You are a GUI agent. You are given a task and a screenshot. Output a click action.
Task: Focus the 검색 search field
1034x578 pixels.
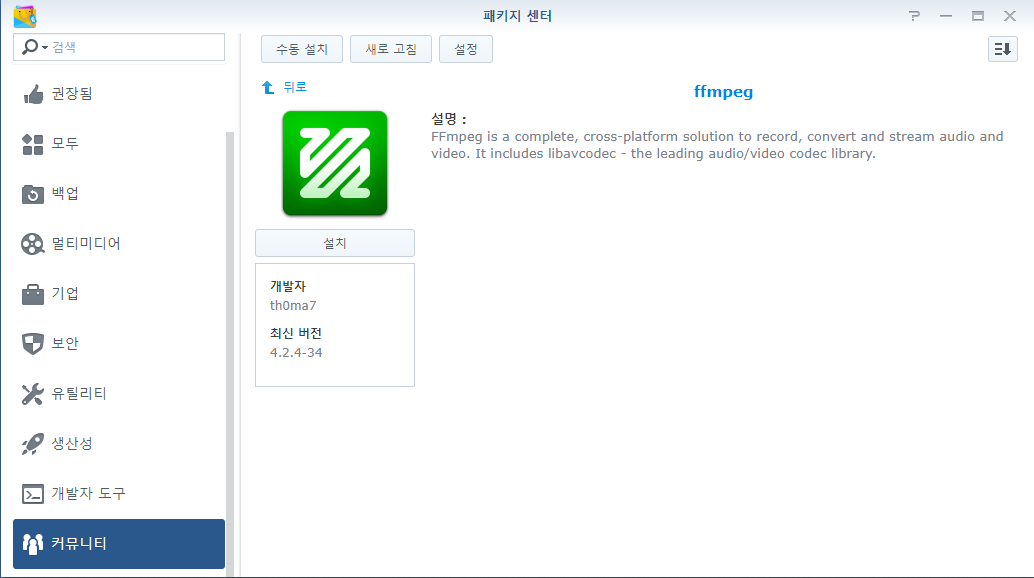coord(119,47)
